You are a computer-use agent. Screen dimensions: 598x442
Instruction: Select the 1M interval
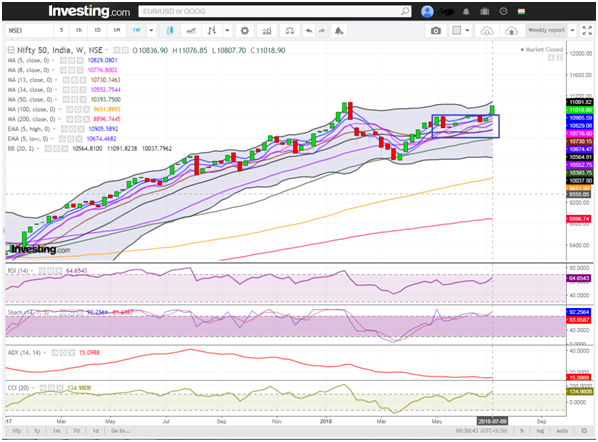pos(117,31)
